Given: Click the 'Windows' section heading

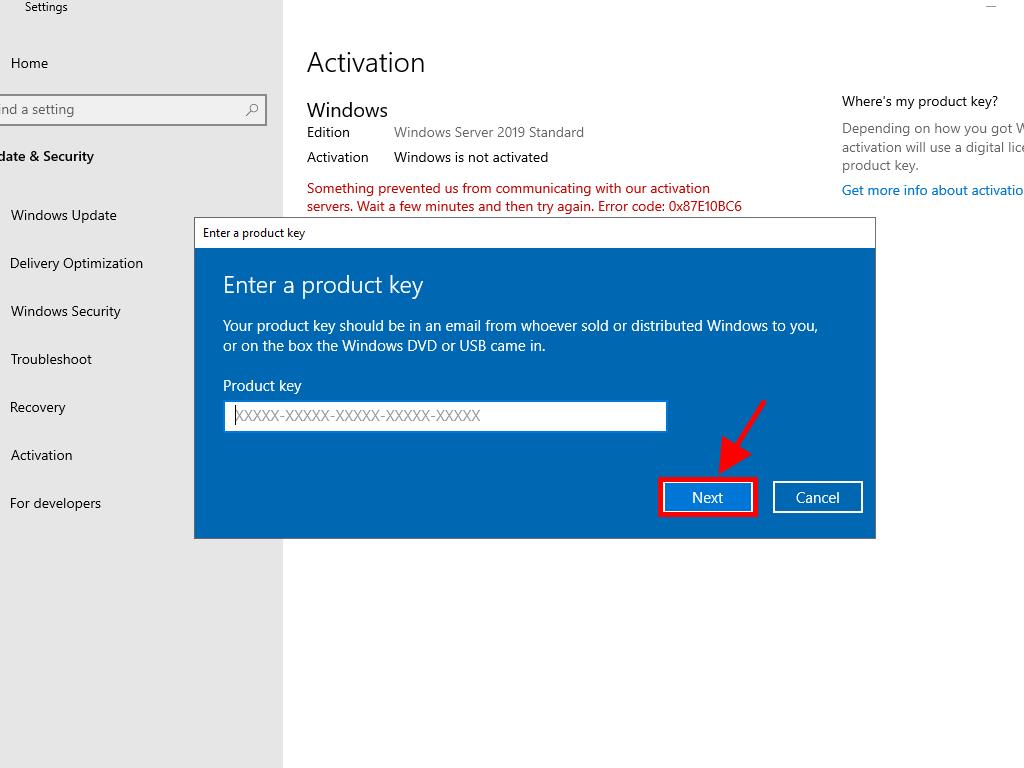Looking at the screenshot, I should 347,110.
